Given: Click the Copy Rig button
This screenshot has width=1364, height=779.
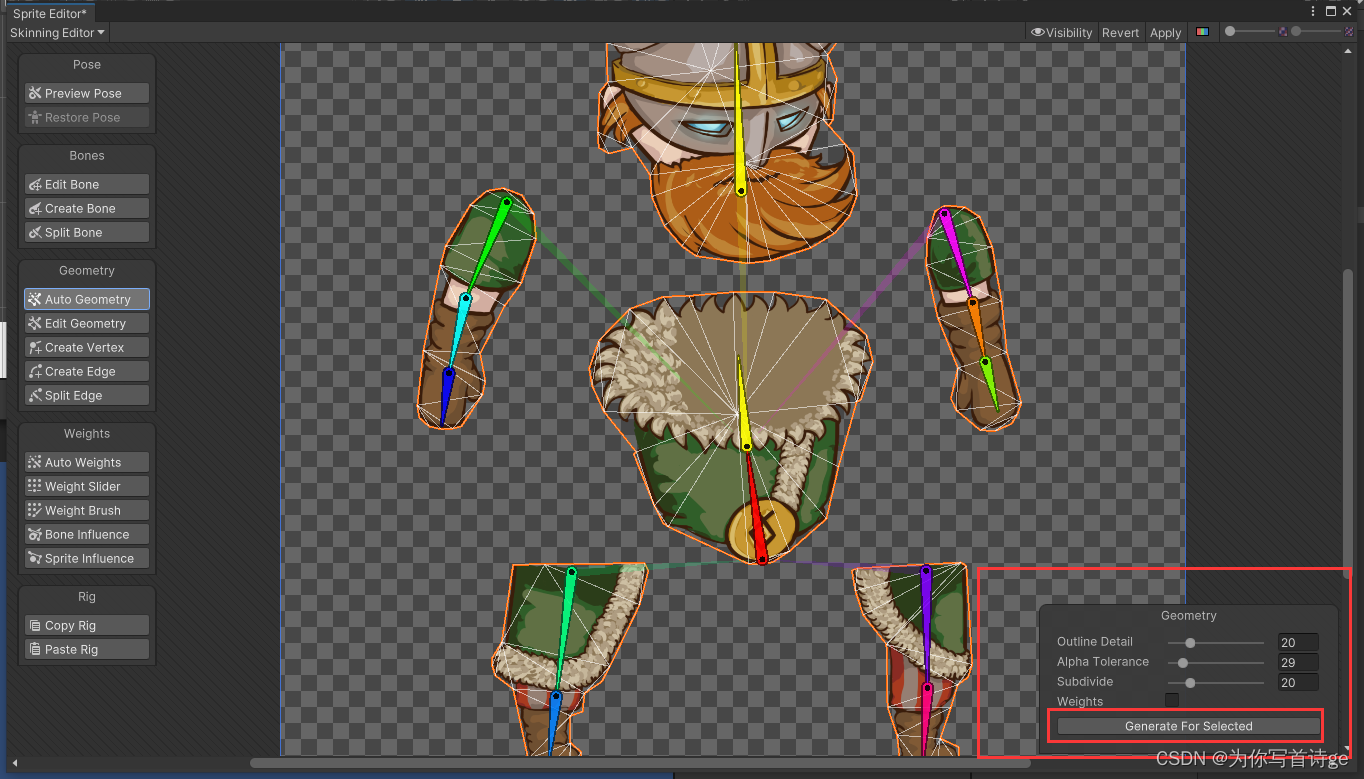Looking at the screenshot, I should click(x=87, y=625).
